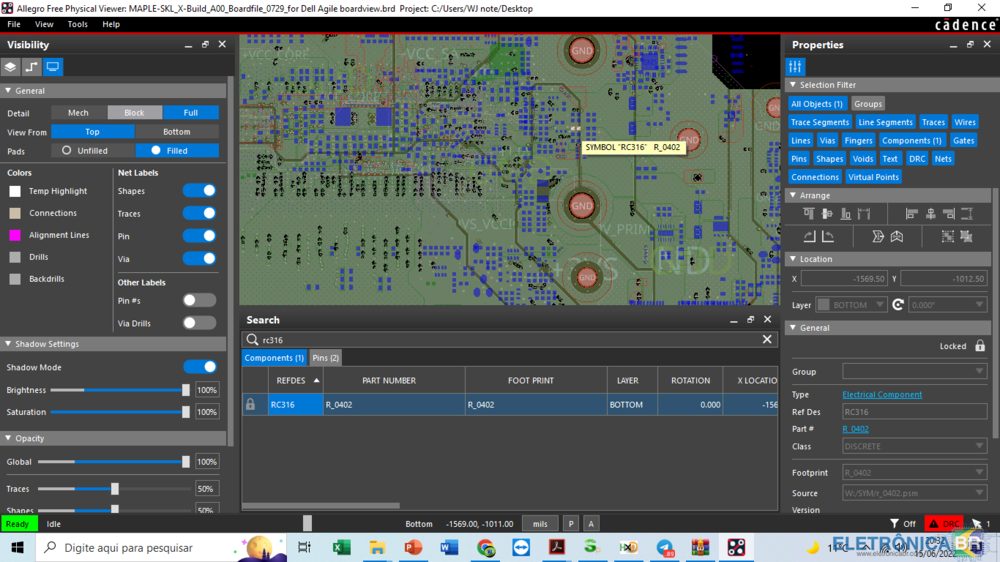Screen dimensions: 1000x562
Task: Collapse the Shadow Settings section
Action: (x=9, y=344)
